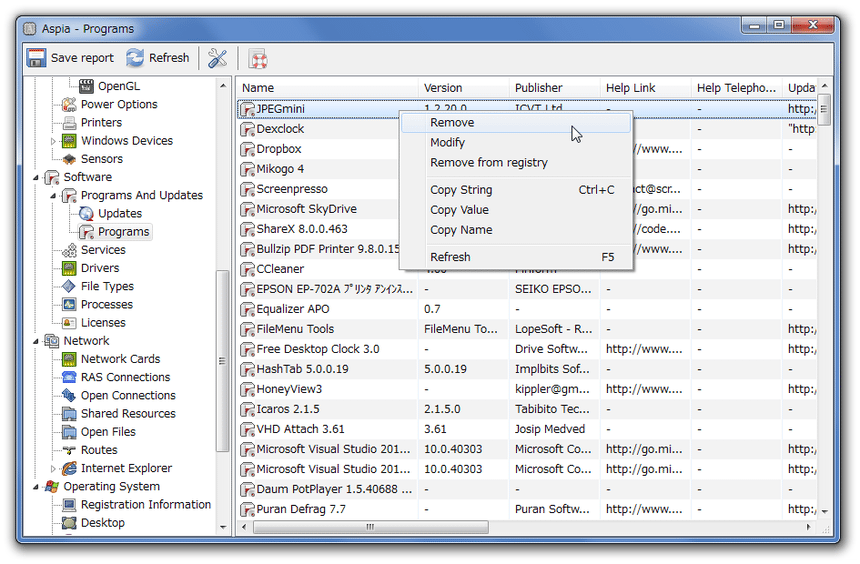Click the Save report floppy disk icon
Image resolution: width=860 pixels, height=564 pixels.
(36, 58)
